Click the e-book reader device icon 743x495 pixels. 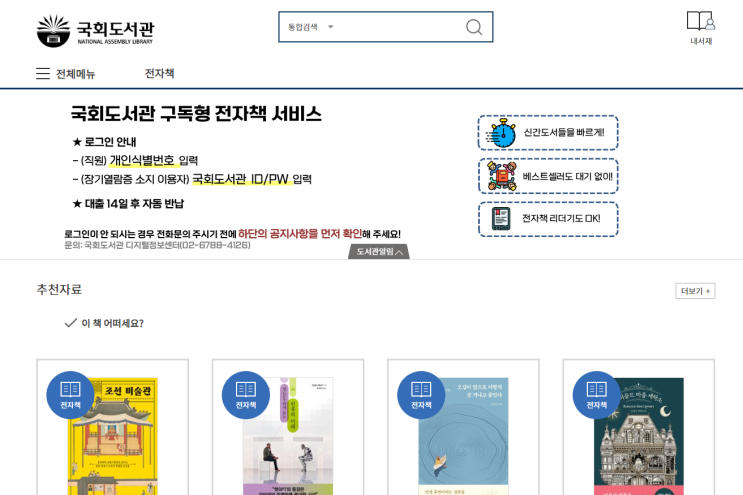(501, 219)
